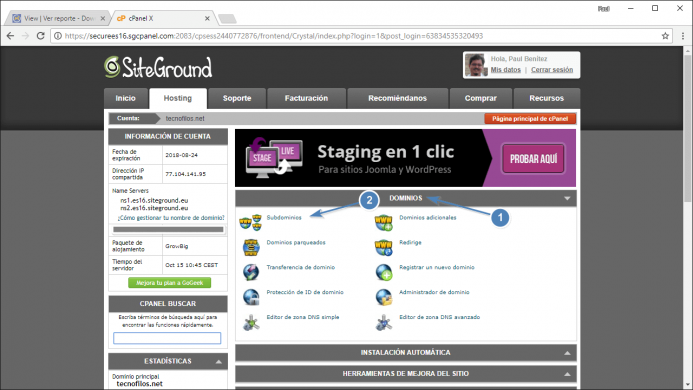Click the Name Servers horizontal scrollbar
This screenshot has width=693, height=390.
pyautogui.click(x=168, y=229)
